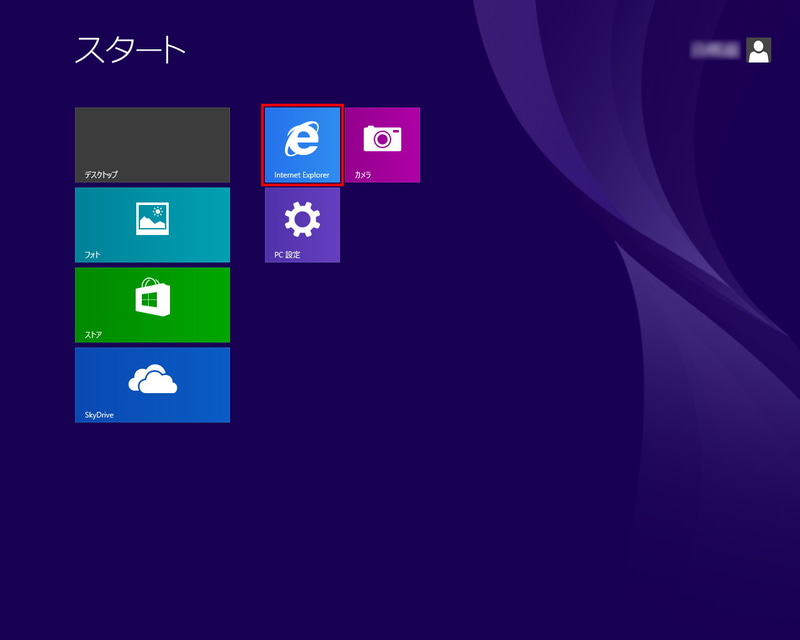Click the blurred user name

click(715, 50)
